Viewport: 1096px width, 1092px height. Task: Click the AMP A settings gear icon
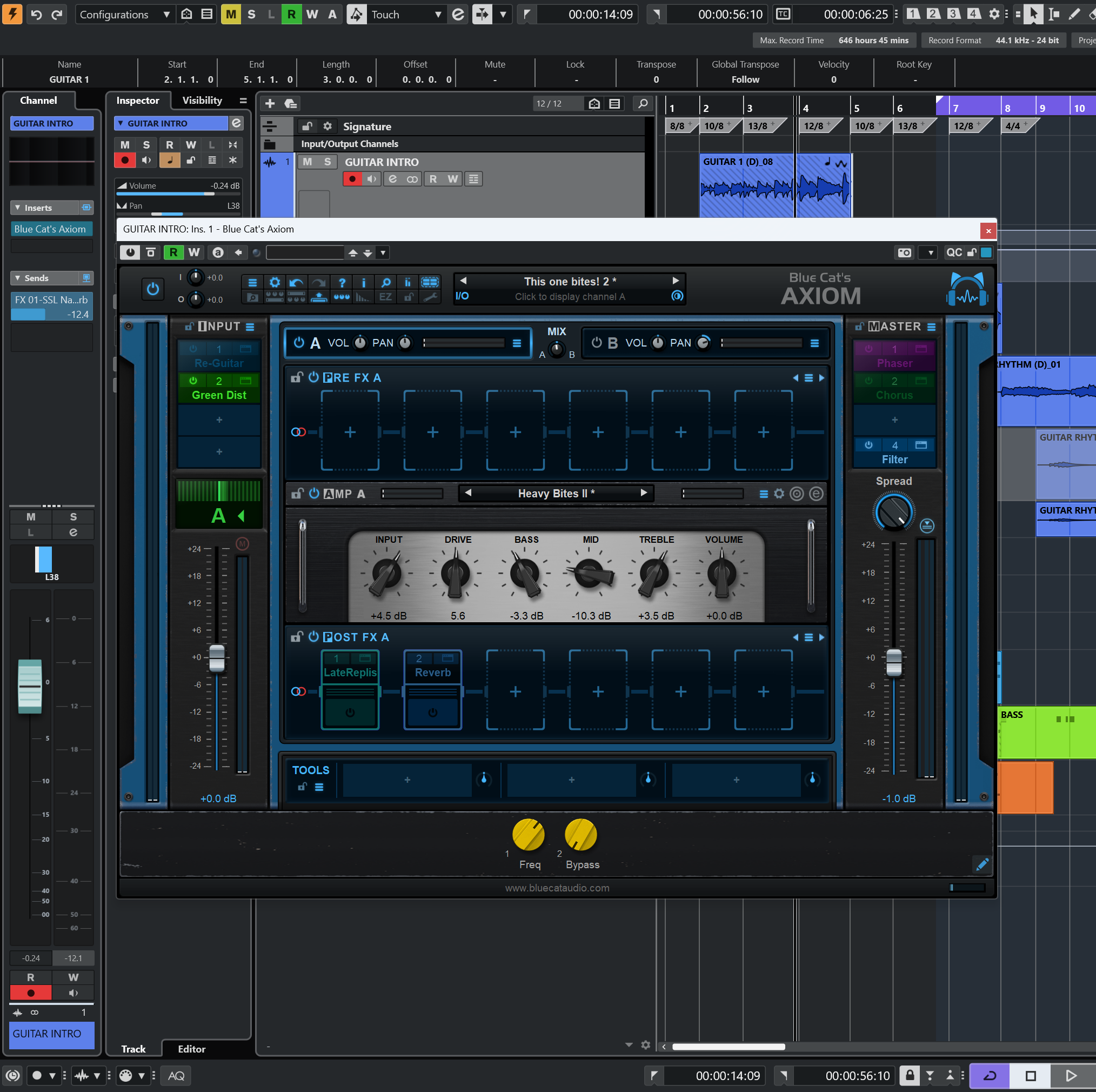[779, 494]
